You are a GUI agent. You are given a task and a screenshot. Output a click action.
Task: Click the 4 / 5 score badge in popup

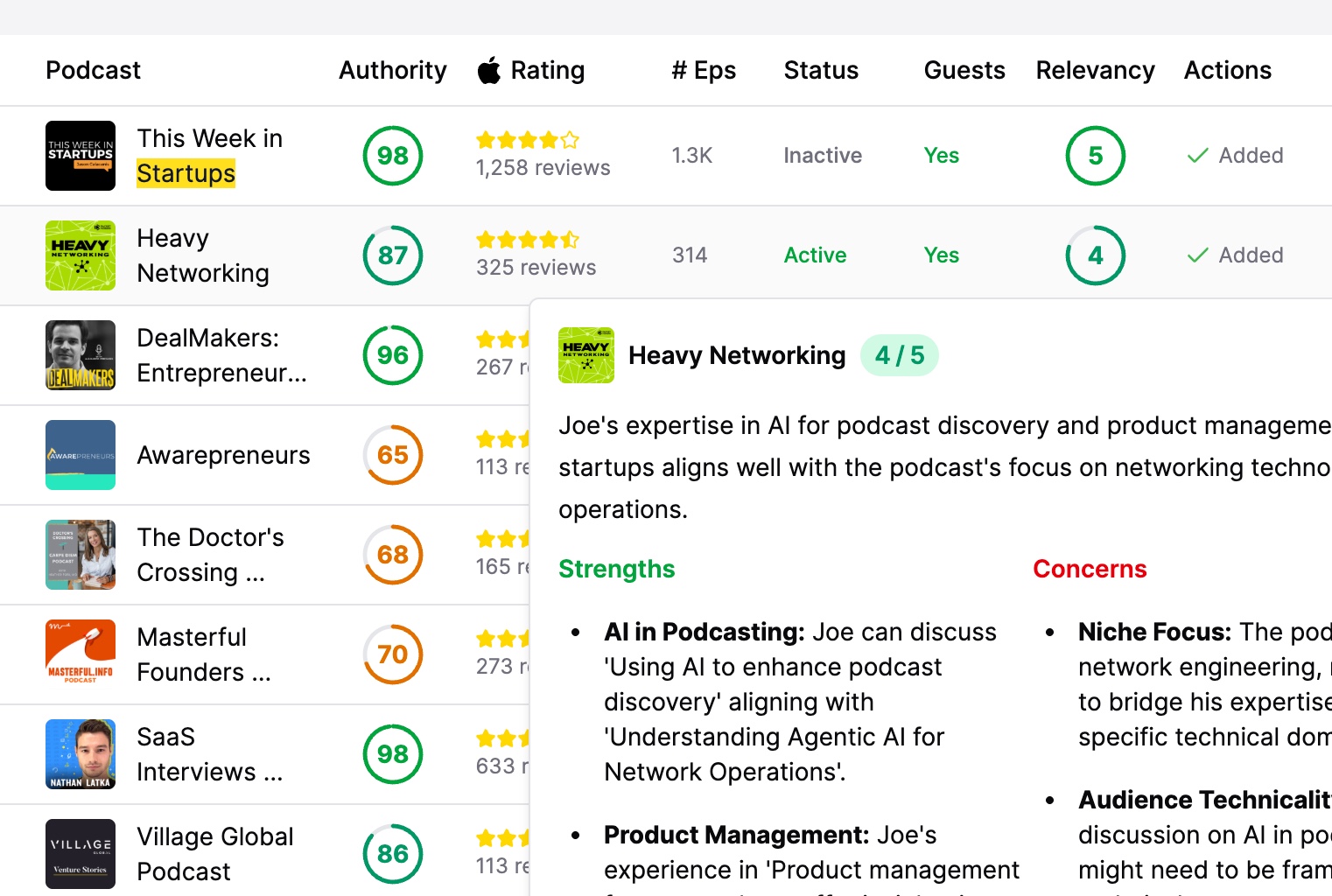click(900, 355)
